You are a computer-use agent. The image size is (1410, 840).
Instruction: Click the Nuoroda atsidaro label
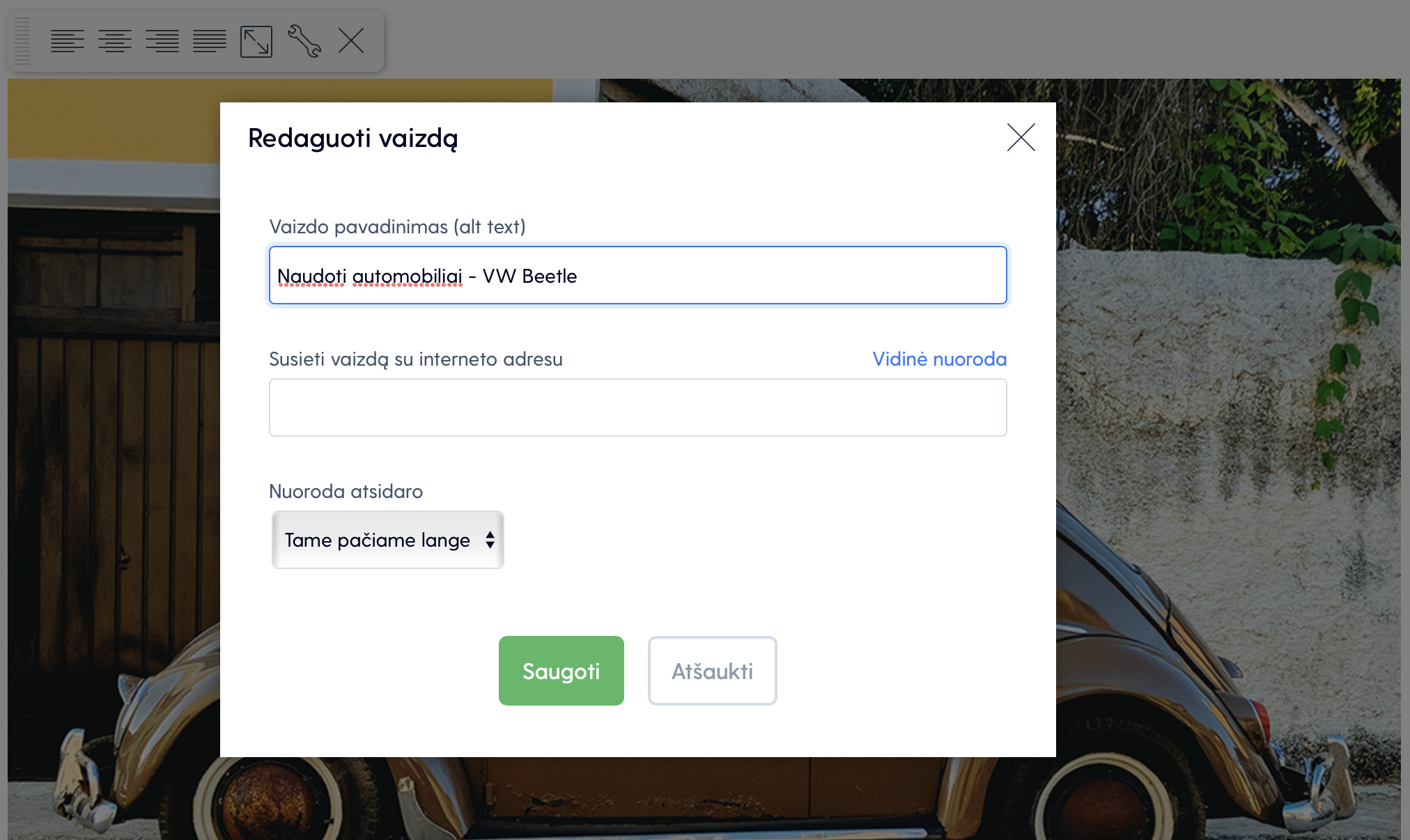click(346, 492)
